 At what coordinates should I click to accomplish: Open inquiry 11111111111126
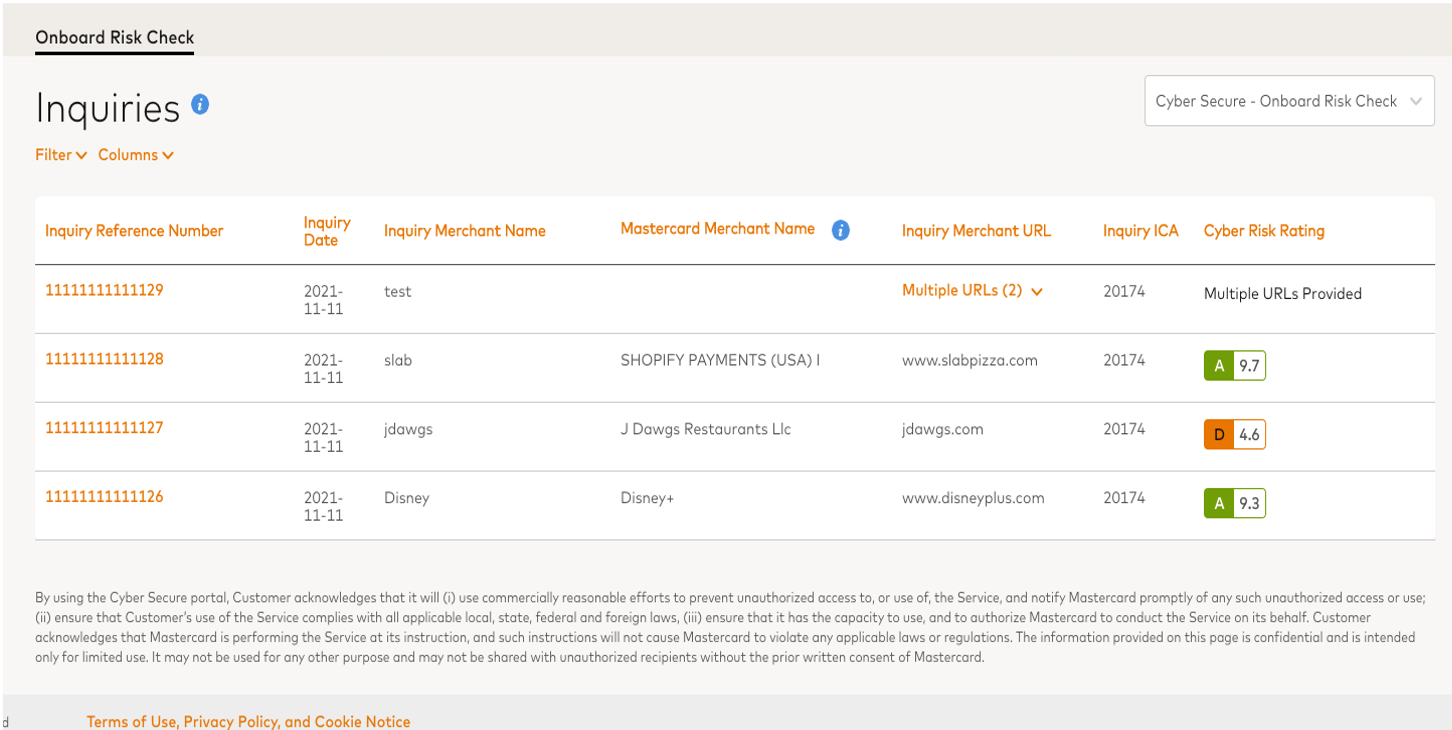click(104, 497)
